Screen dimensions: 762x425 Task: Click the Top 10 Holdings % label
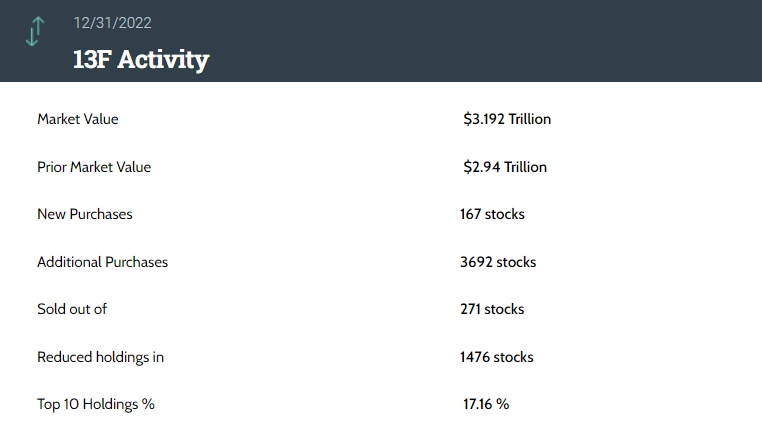point(96,404)
